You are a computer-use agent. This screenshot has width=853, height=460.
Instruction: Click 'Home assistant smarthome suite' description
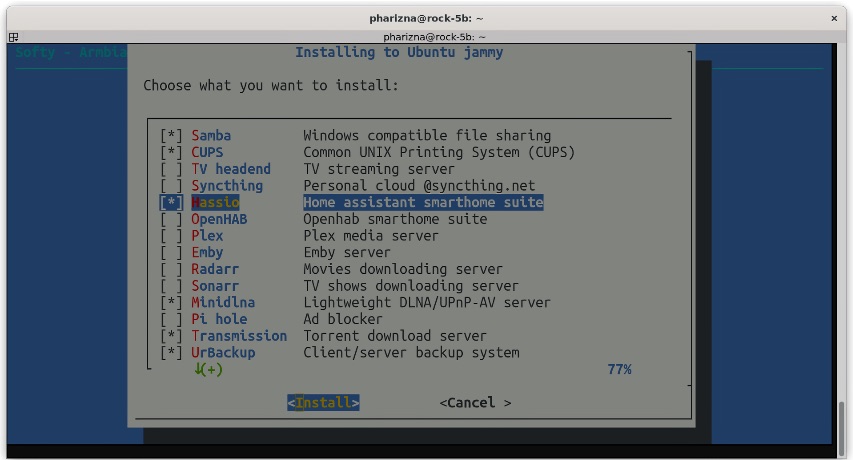pyautogui.click(x=423, y=202)
